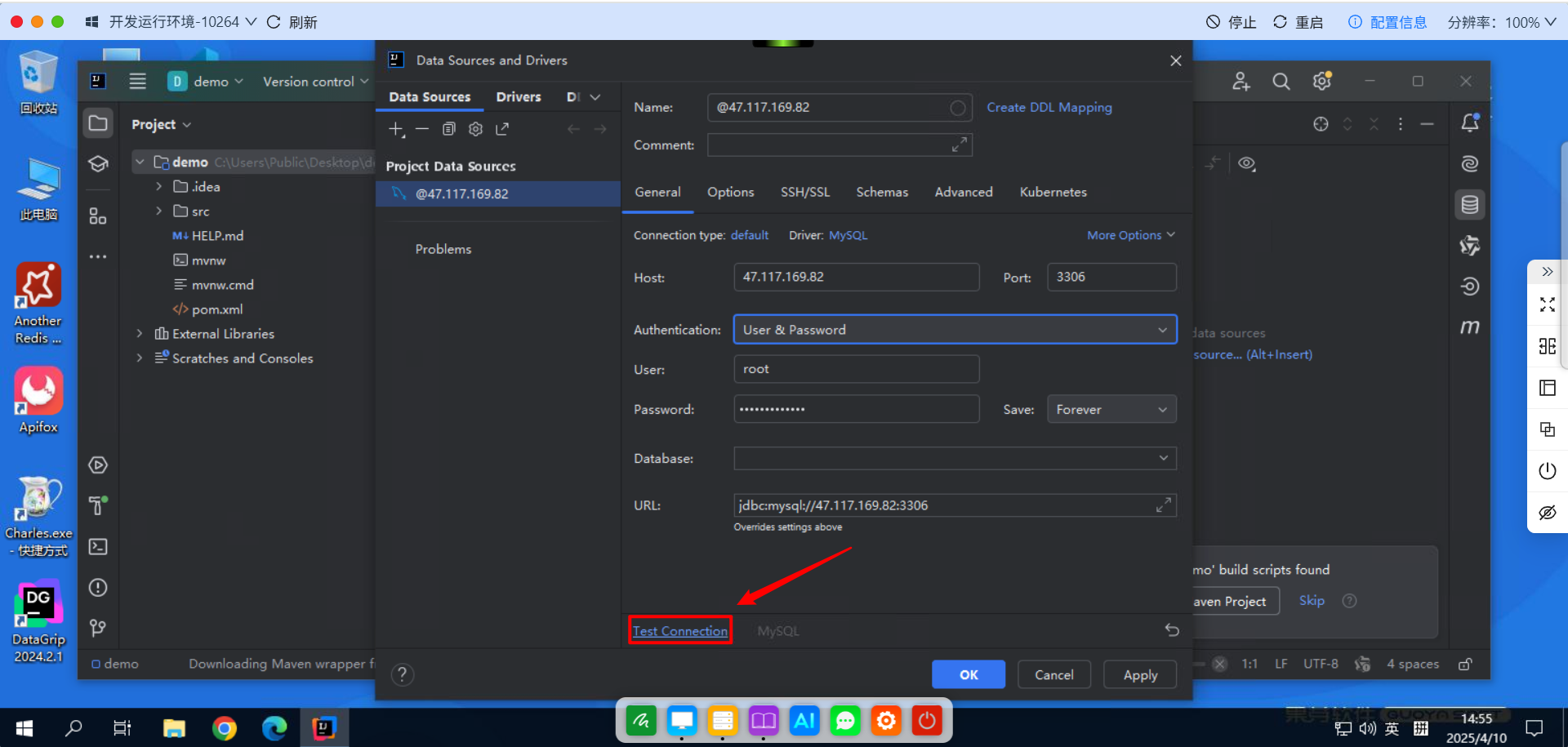Viewport: 1568px width, 747px height.
Task: Click the data source color circle in Name field
Action: tap(958, 107)
